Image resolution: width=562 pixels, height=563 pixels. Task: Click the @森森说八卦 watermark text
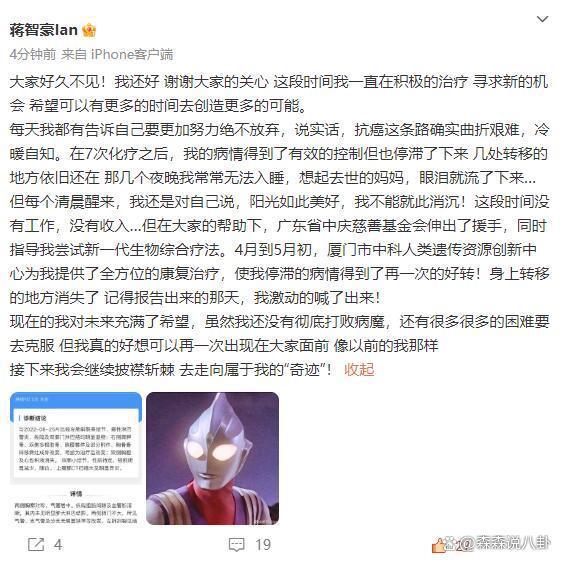[x=505, y=544]
